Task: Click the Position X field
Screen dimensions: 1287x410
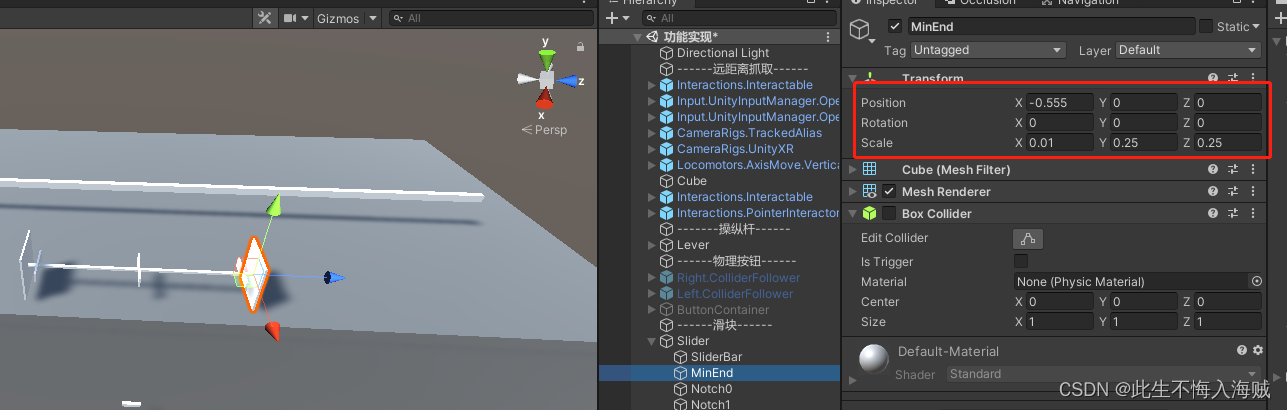Action: 1060,102
